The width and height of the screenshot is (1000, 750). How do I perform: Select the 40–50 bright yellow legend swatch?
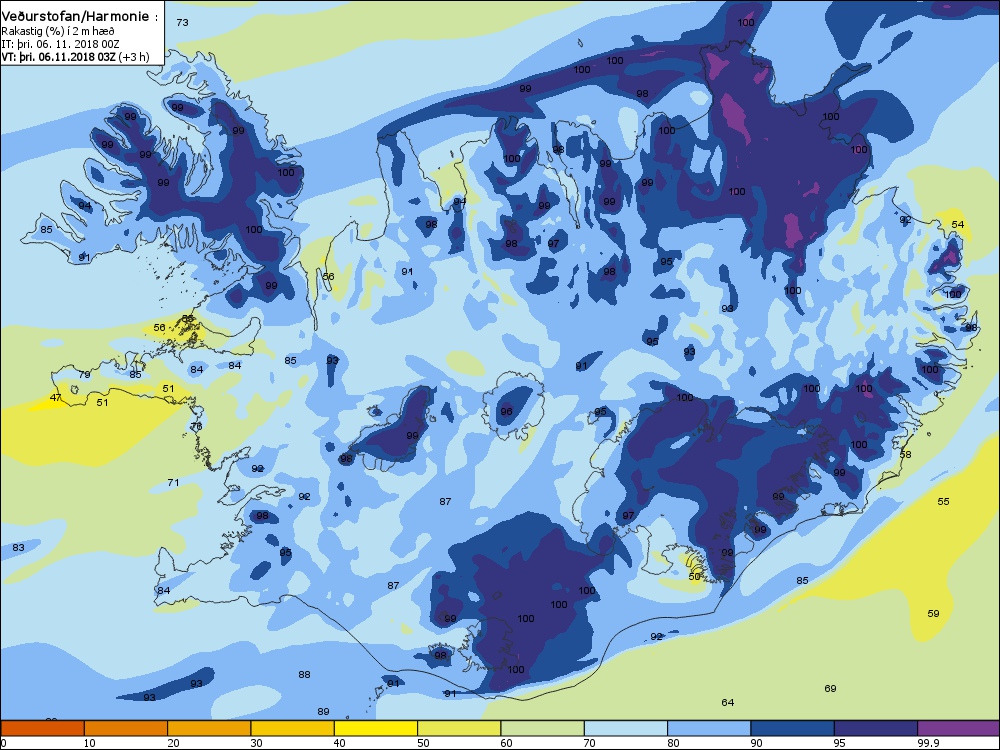coord(376,728)
